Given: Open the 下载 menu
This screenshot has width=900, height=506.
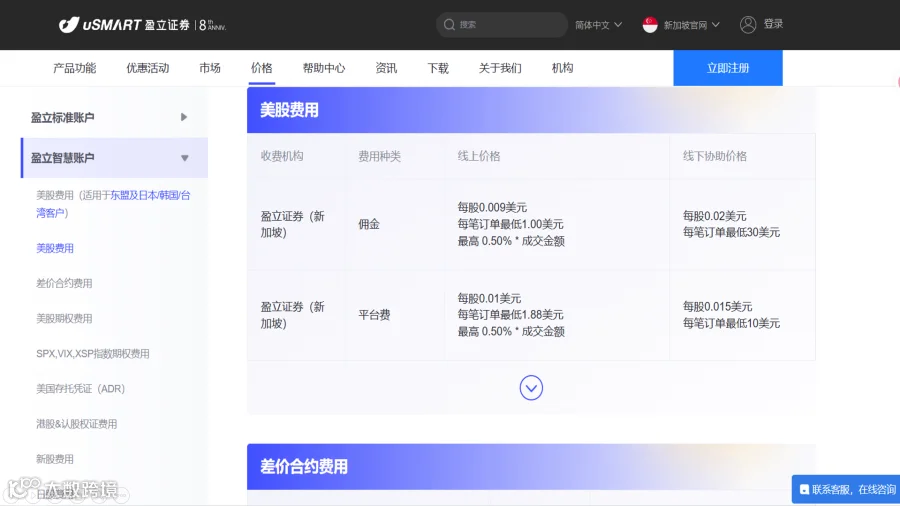Looking at the screenshot, I should click(x=438, y=68).
